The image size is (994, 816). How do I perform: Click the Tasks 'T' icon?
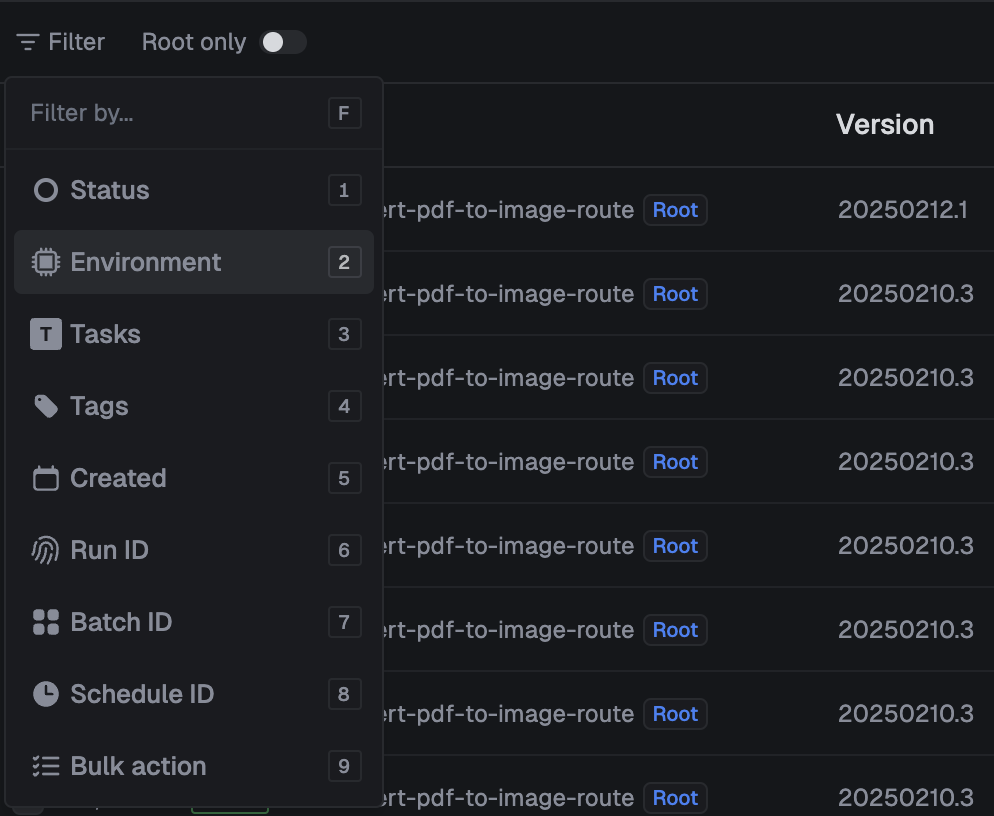click(x=46, y=334)
